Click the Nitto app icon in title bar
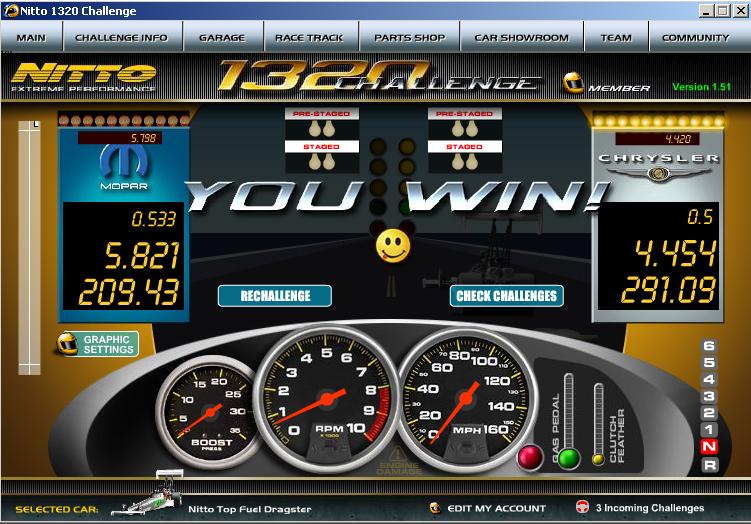Screen dimensions: 751x524 coord(11,11)
